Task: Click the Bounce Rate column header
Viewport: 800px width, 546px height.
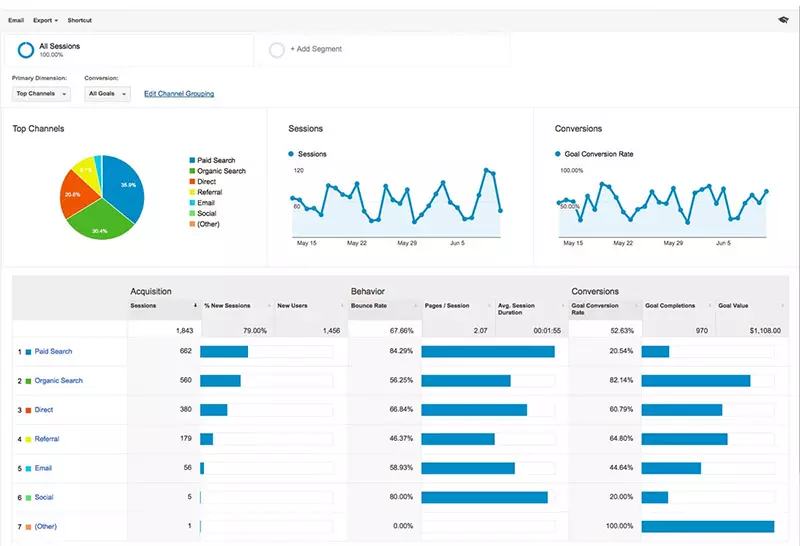Action: pyautogui.click(x=368, y=305)
